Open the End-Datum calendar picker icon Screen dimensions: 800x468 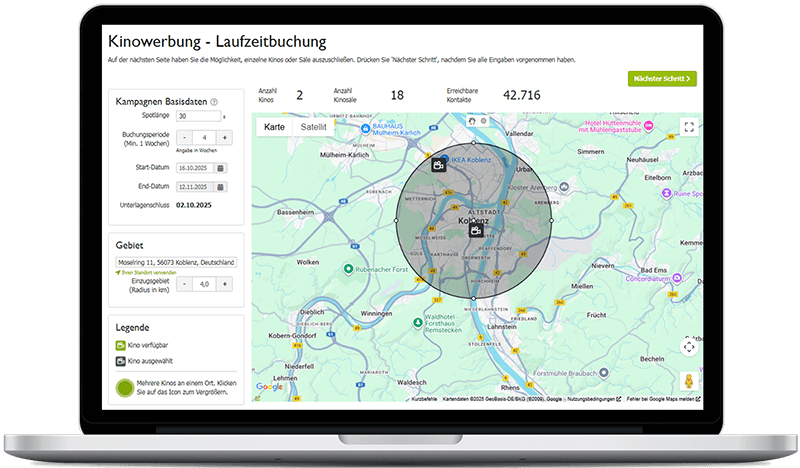[220, 187]
